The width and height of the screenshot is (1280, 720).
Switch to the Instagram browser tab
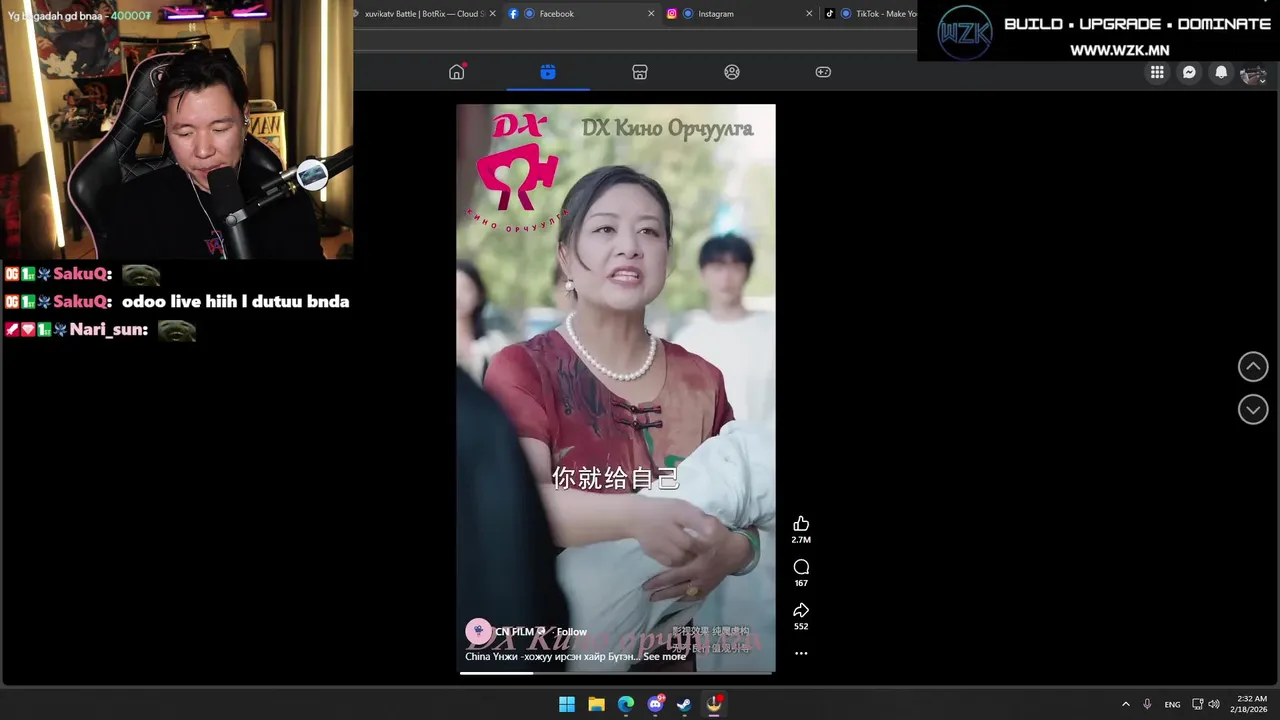740,14
